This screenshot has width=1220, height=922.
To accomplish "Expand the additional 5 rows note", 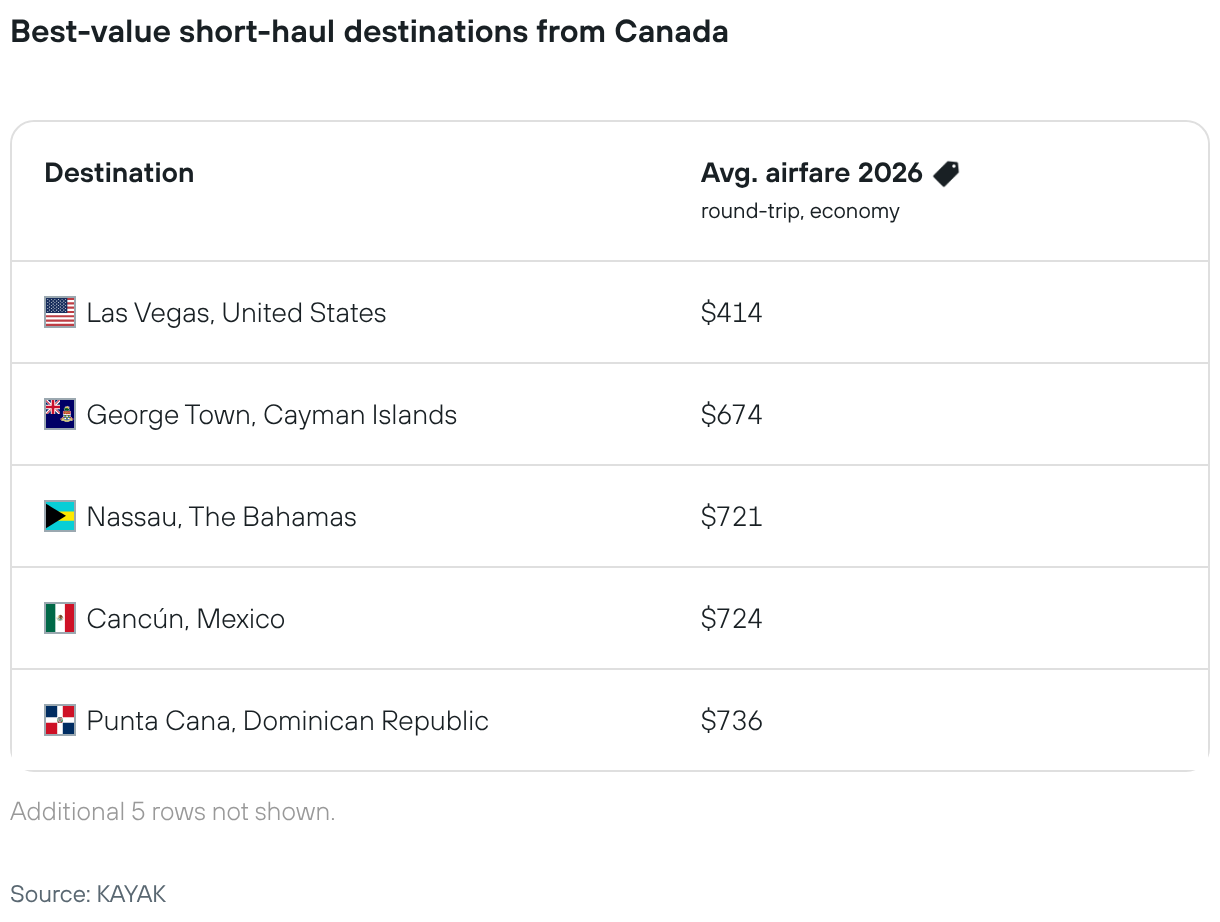I will coord(172,812).
